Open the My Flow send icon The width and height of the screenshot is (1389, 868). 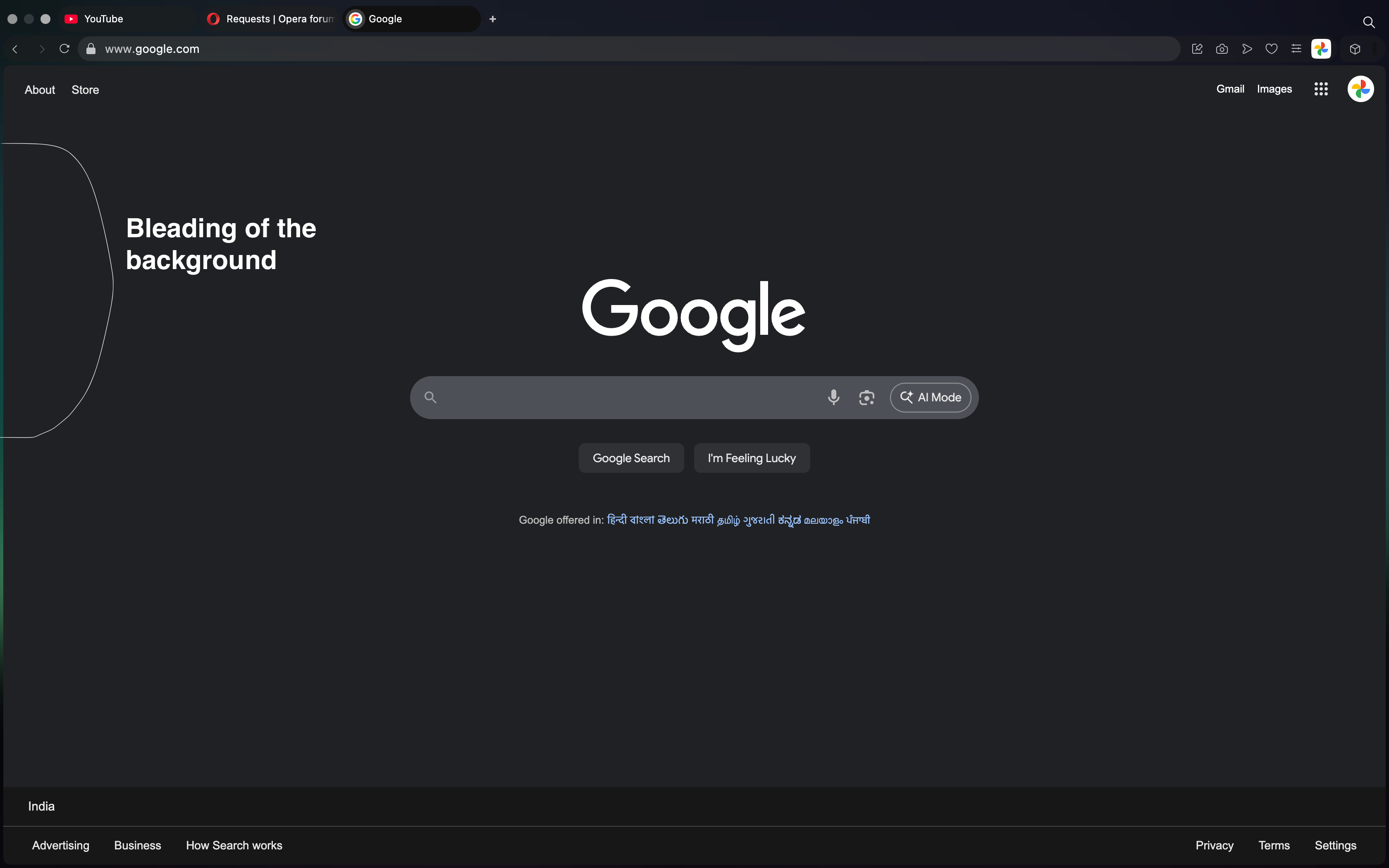pos(1246,49)
